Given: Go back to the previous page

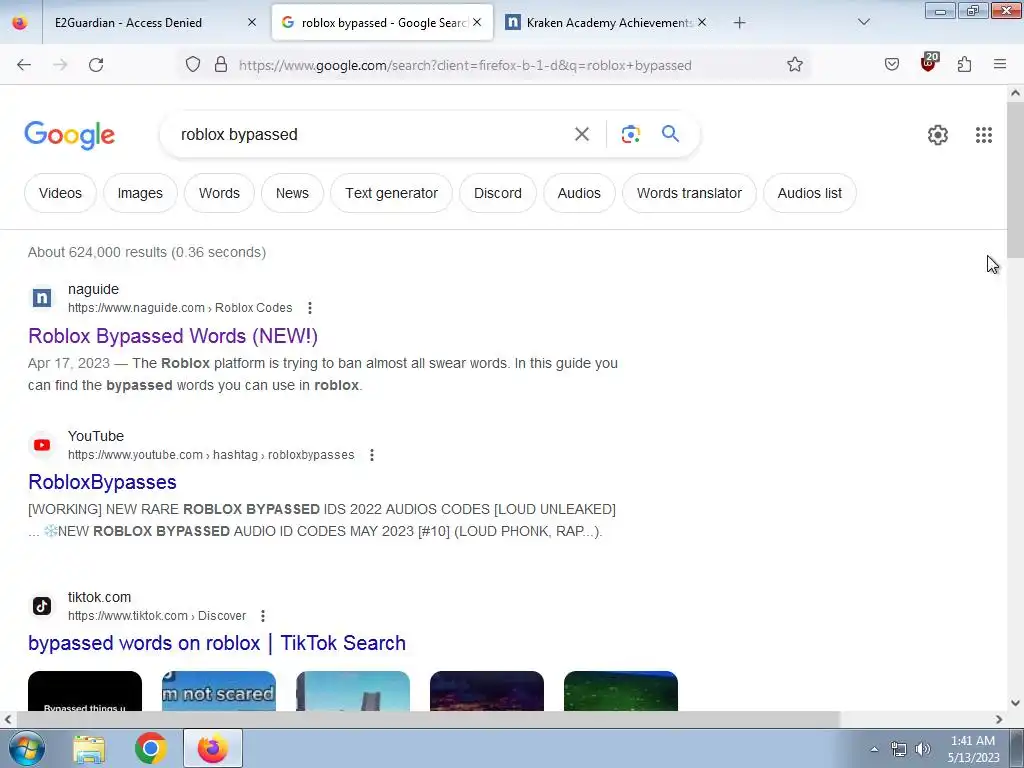Looking at the screenshot, I should pos(24,65).
